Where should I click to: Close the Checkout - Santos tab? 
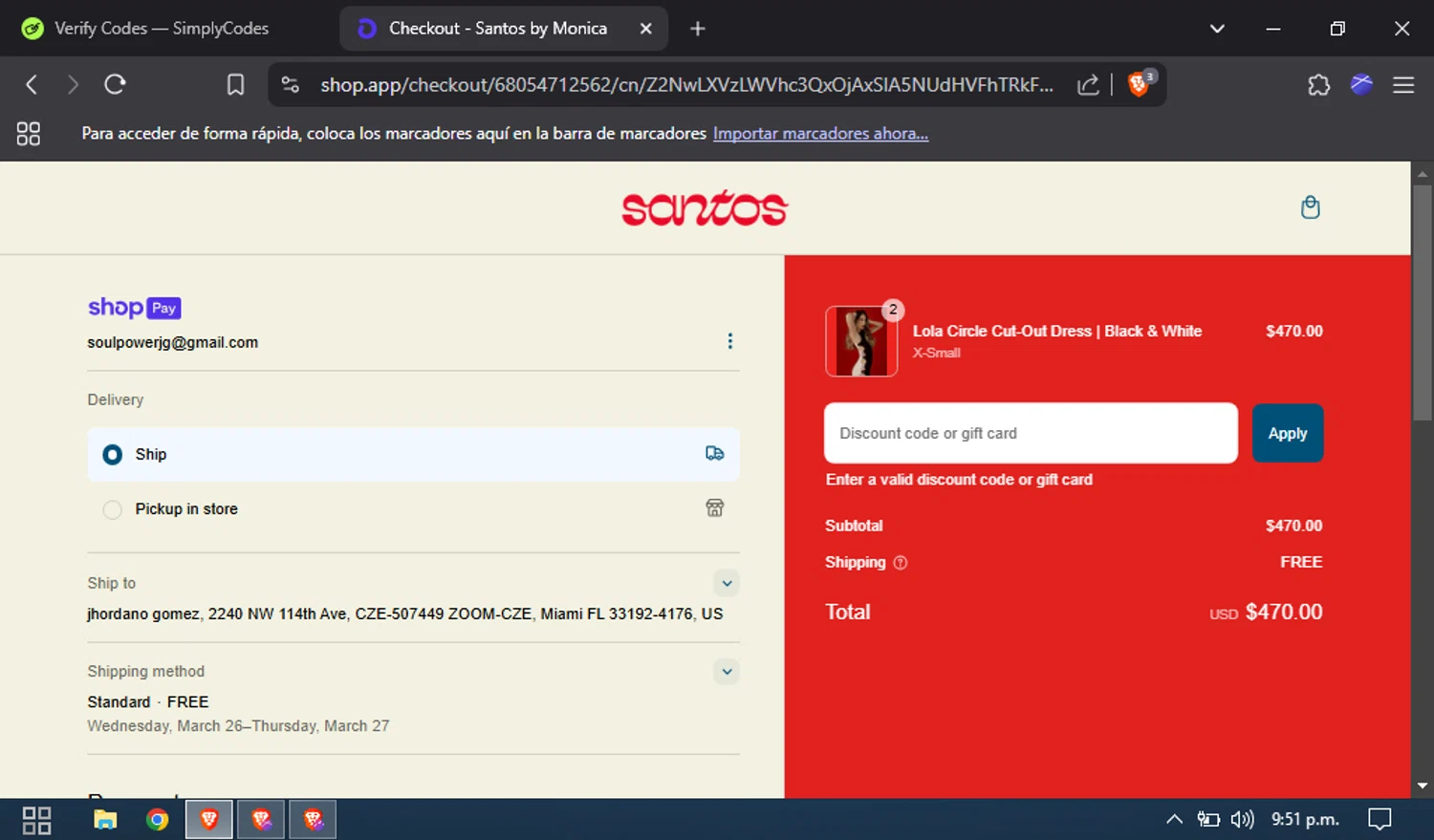point(645,29)
